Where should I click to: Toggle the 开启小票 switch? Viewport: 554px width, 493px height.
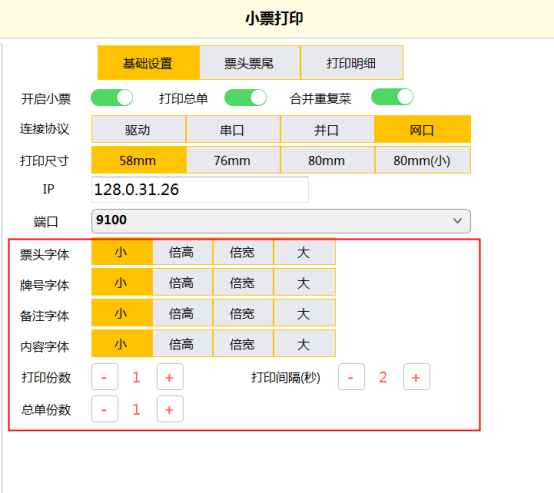[112, 98]
